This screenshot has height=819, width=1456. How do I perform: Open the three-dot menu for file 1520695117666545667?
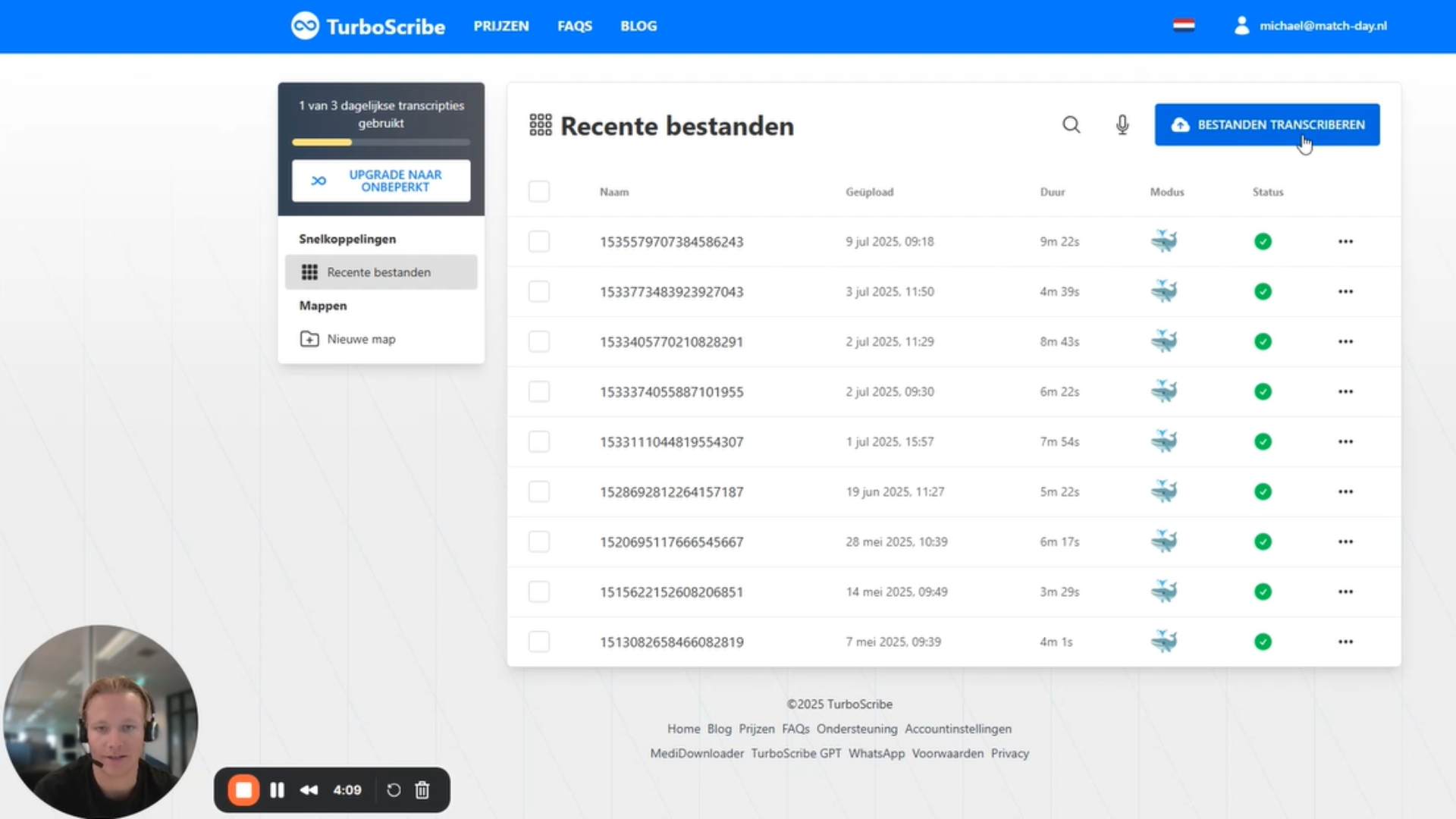coord(1345,541)
